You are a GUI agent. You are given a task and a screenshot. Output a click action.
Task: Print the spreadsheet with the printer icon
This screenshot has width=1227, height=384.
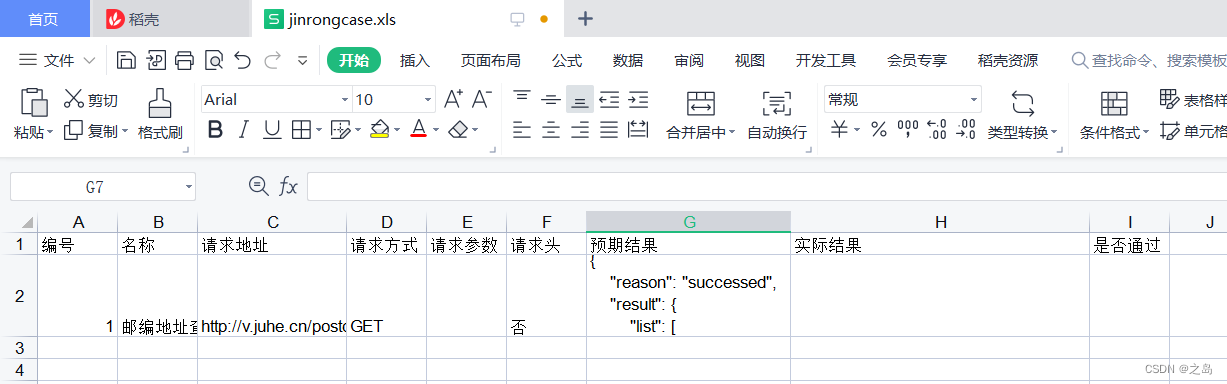pyautogui.click(x=184, y=60)
